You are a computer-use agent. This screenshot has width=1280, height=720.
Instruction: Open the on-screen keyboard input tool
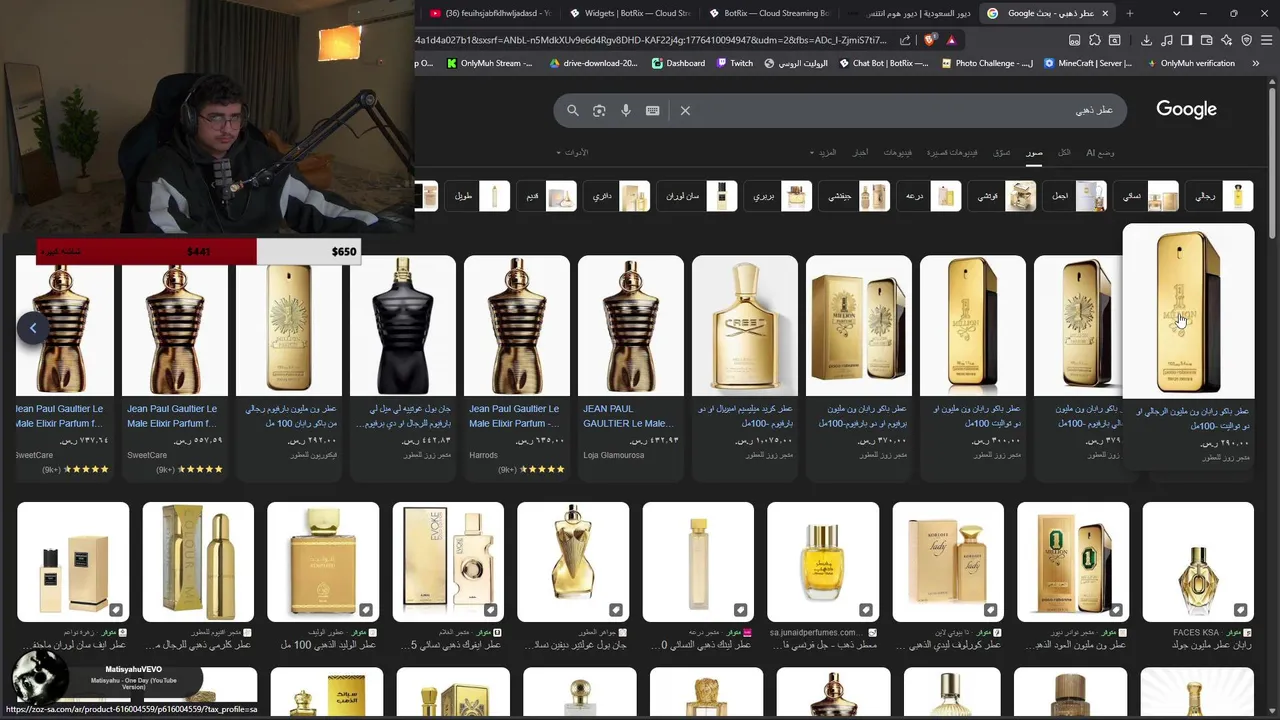click(653, 111)
